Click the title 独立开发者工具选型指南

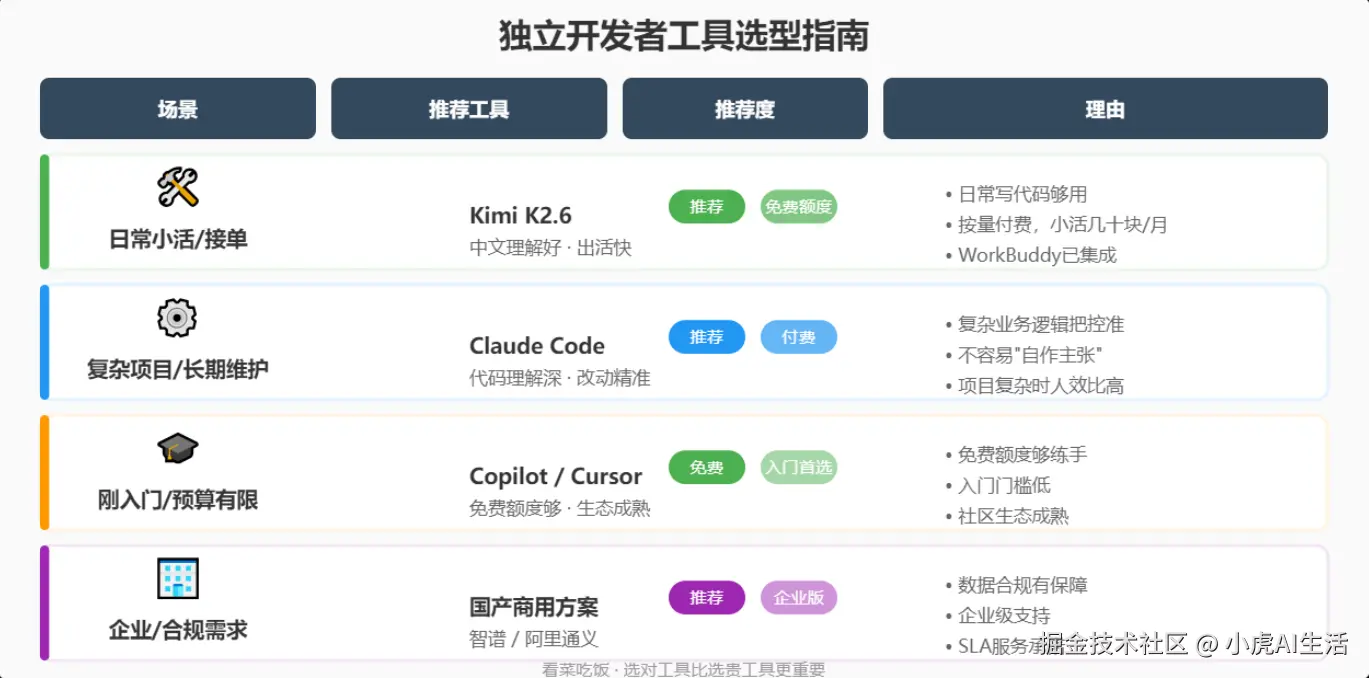(x=684, y=36)
